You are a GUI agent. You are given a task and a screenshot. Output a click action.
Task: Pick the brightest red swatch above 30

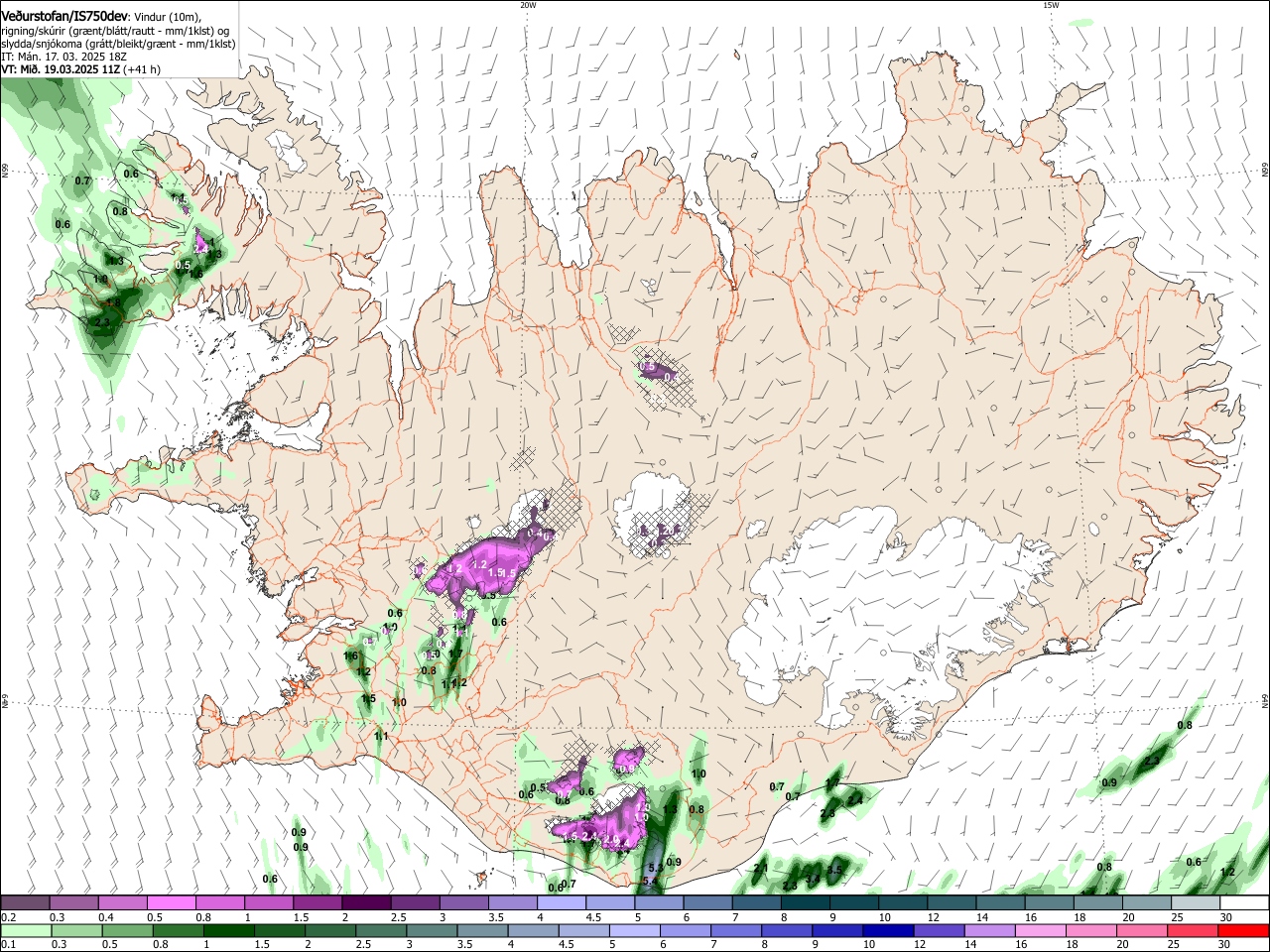[1244, 930]
